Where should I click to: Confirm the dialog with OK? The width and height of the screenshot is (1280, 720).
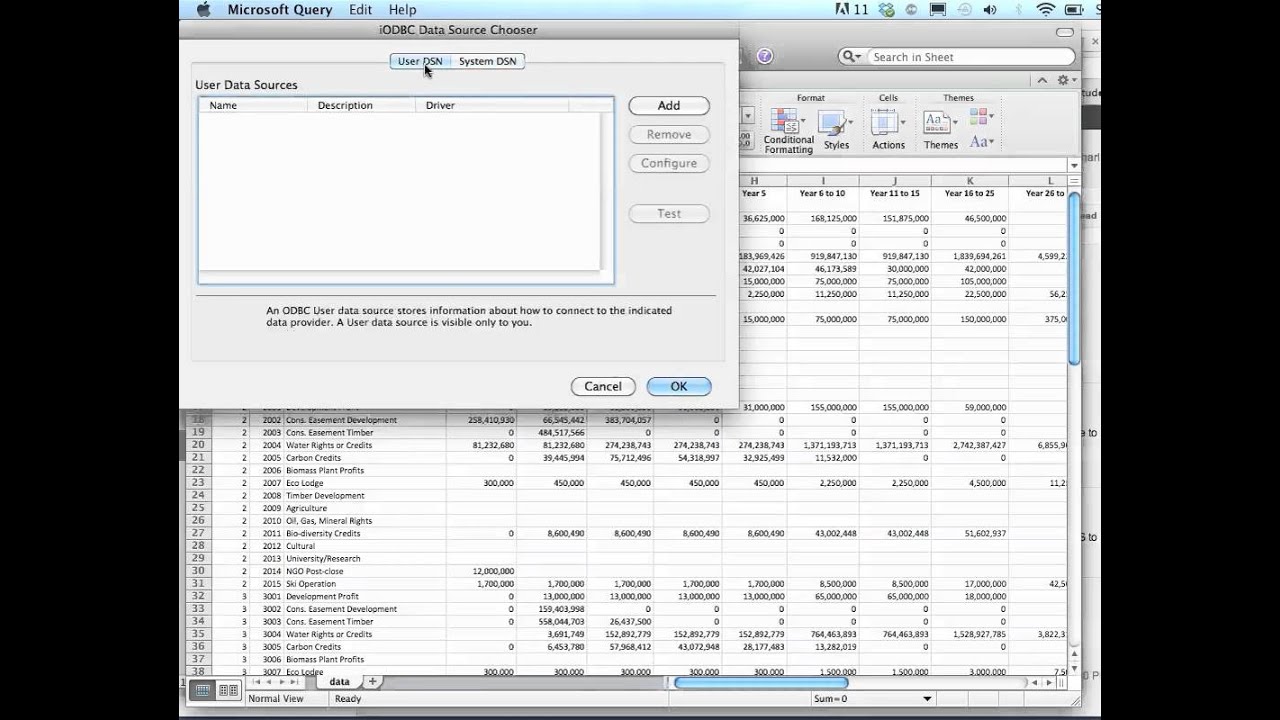(x=679, y=386)
